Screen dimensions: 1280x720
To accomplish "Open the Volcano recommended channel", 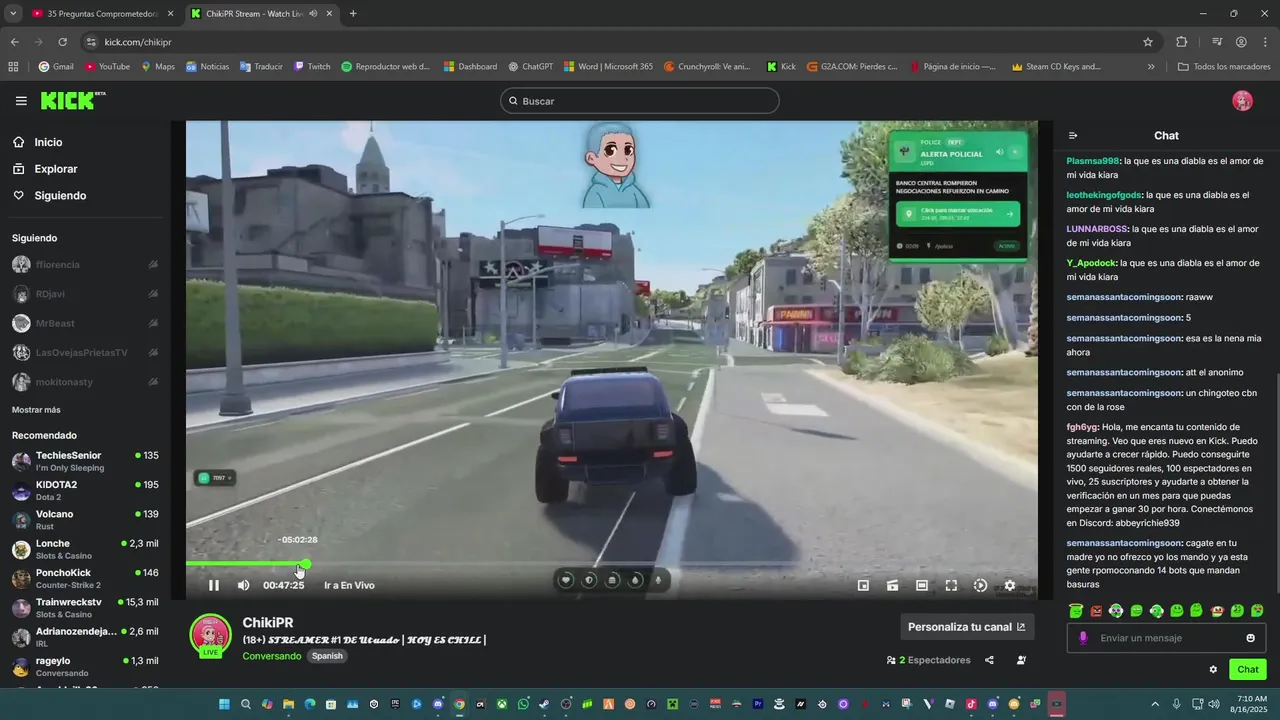I will coord(85,520).
